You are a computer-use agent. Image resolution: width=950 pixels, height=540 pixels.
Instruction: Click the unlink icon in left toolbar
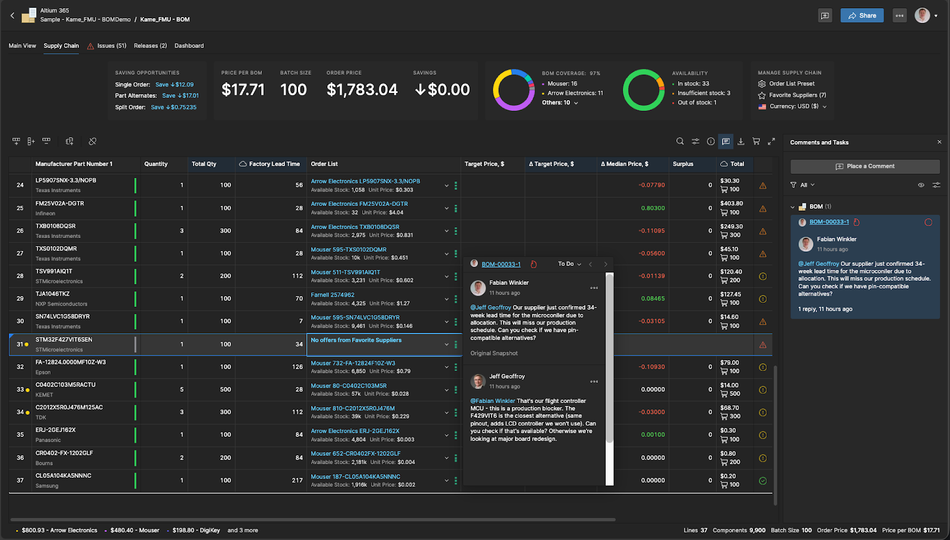tap(92, 141)
